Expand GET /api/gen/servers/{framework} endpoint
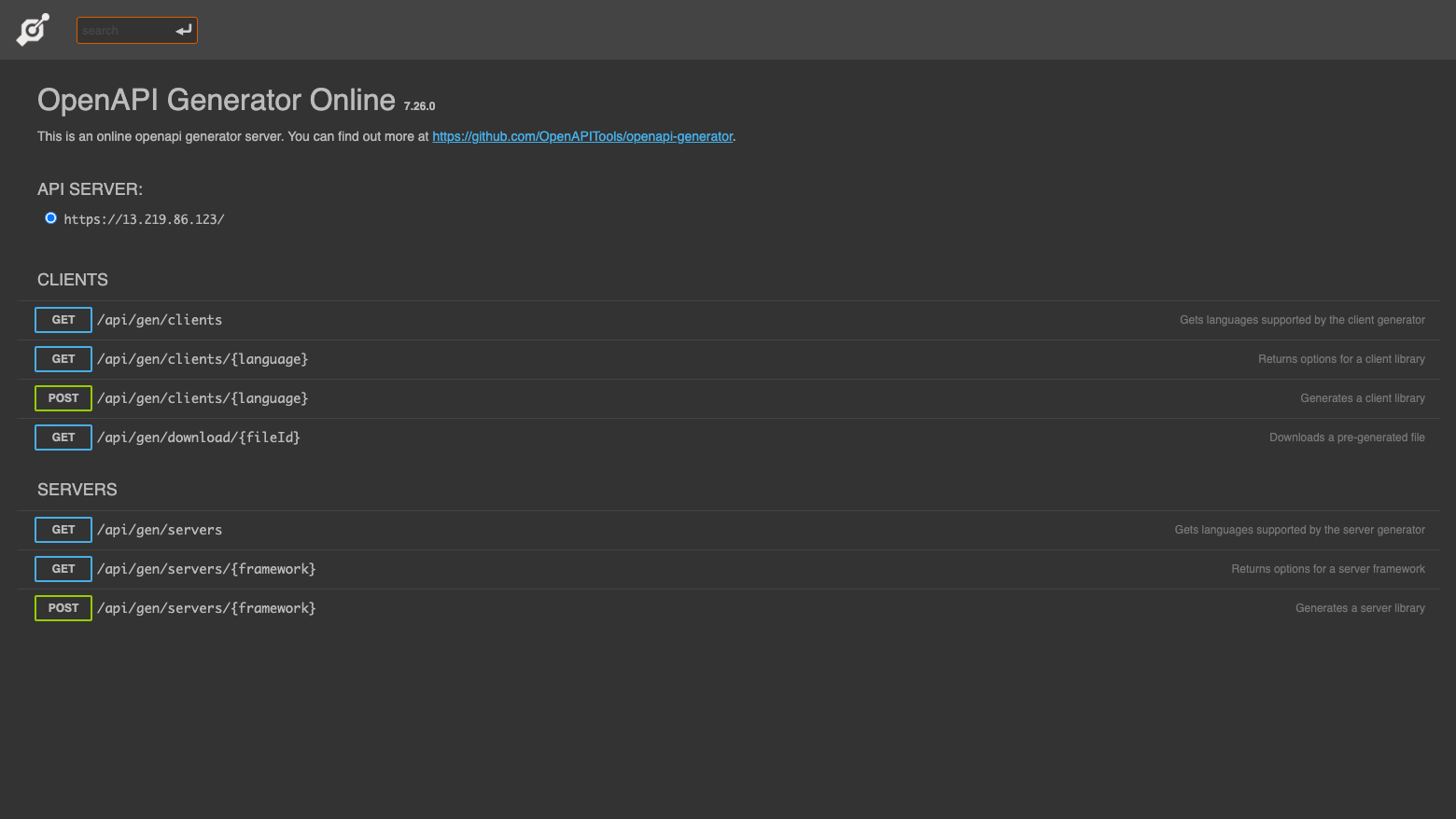 pos(730,569)
